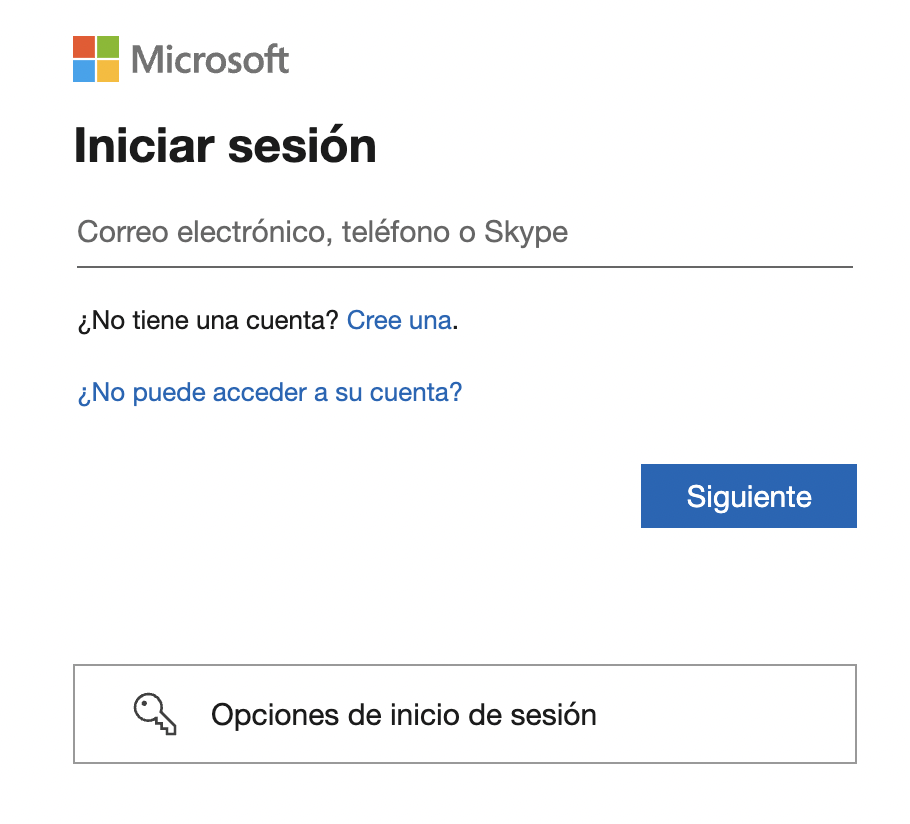The width and height of the screenshot is (910, 824).
Task: Click the underline beneath the email field
Action: click(x=464, y=267)
